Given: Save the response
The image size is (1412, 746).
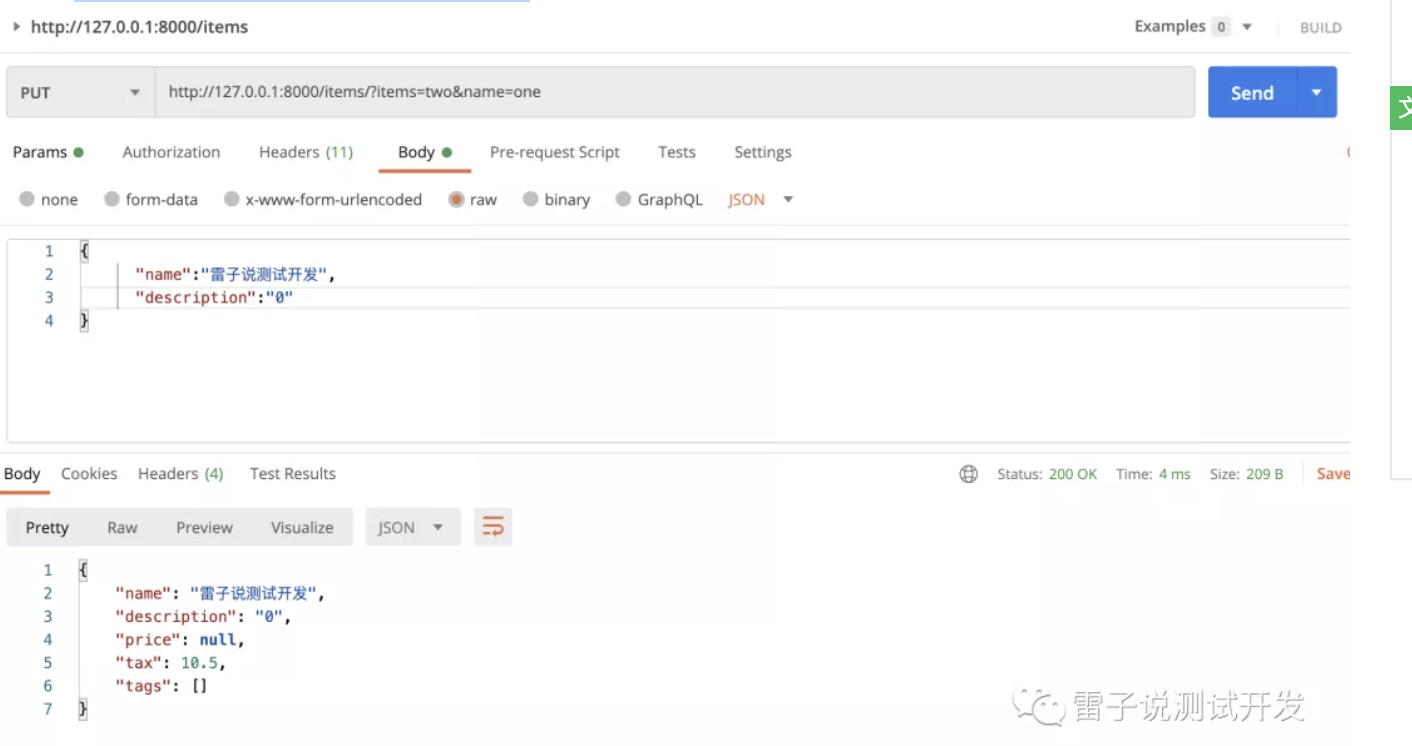Looking at the screenshot, I should click(1333, 474).
